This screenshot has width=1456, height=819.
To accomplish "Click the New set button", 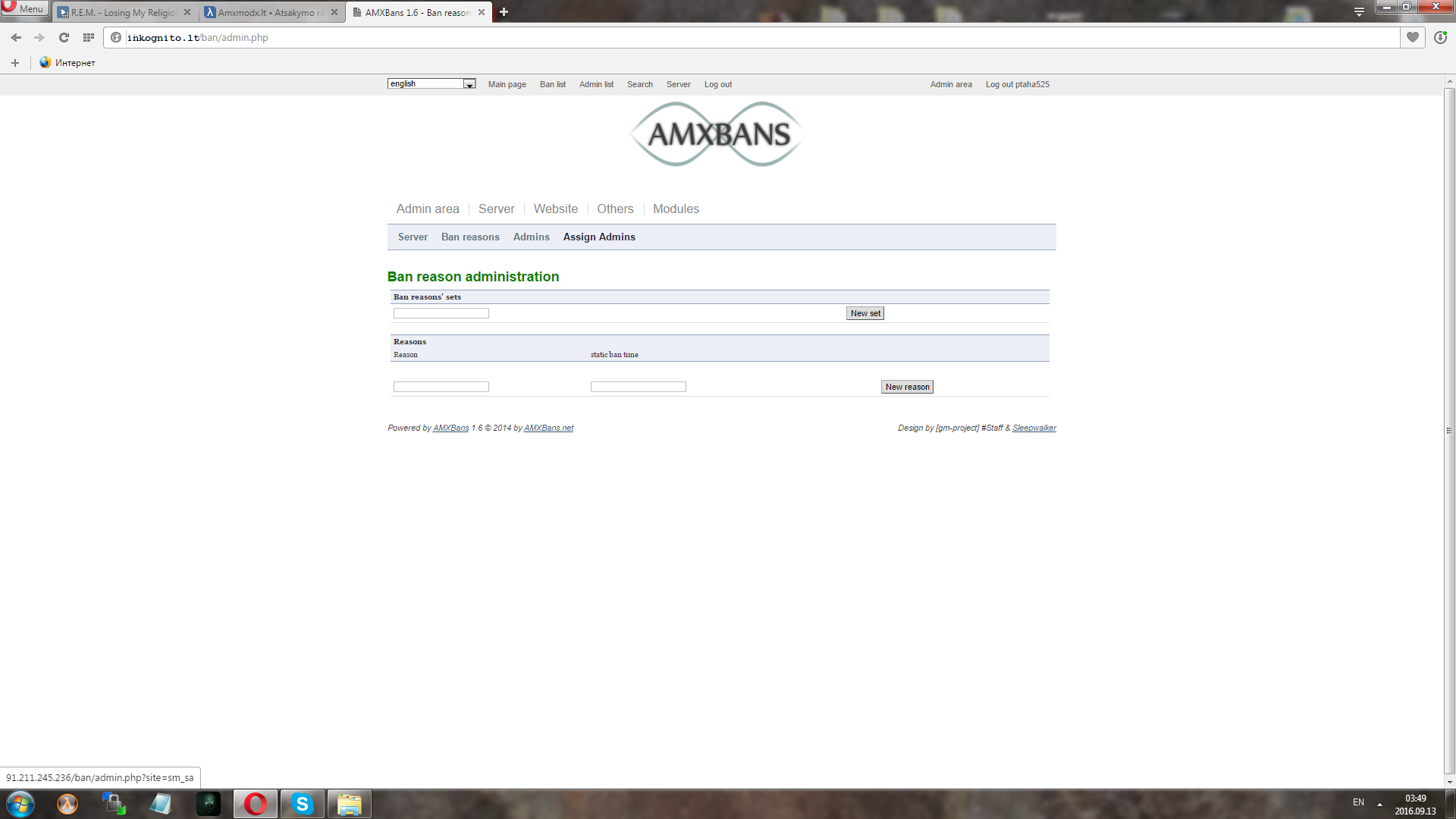I will [x=865, y=313].
